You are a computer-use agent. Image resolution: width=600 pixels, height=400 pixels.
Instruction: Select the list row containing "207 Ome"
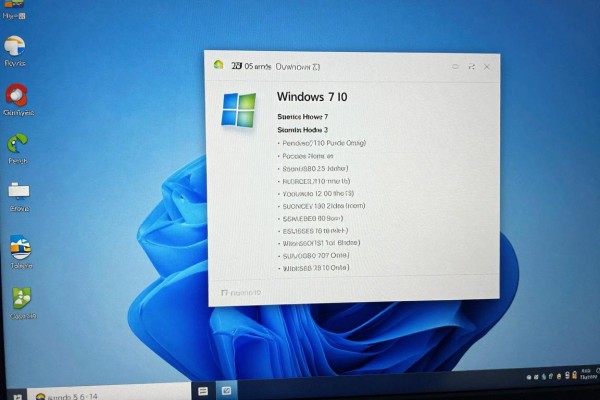[x=314, y=256]
